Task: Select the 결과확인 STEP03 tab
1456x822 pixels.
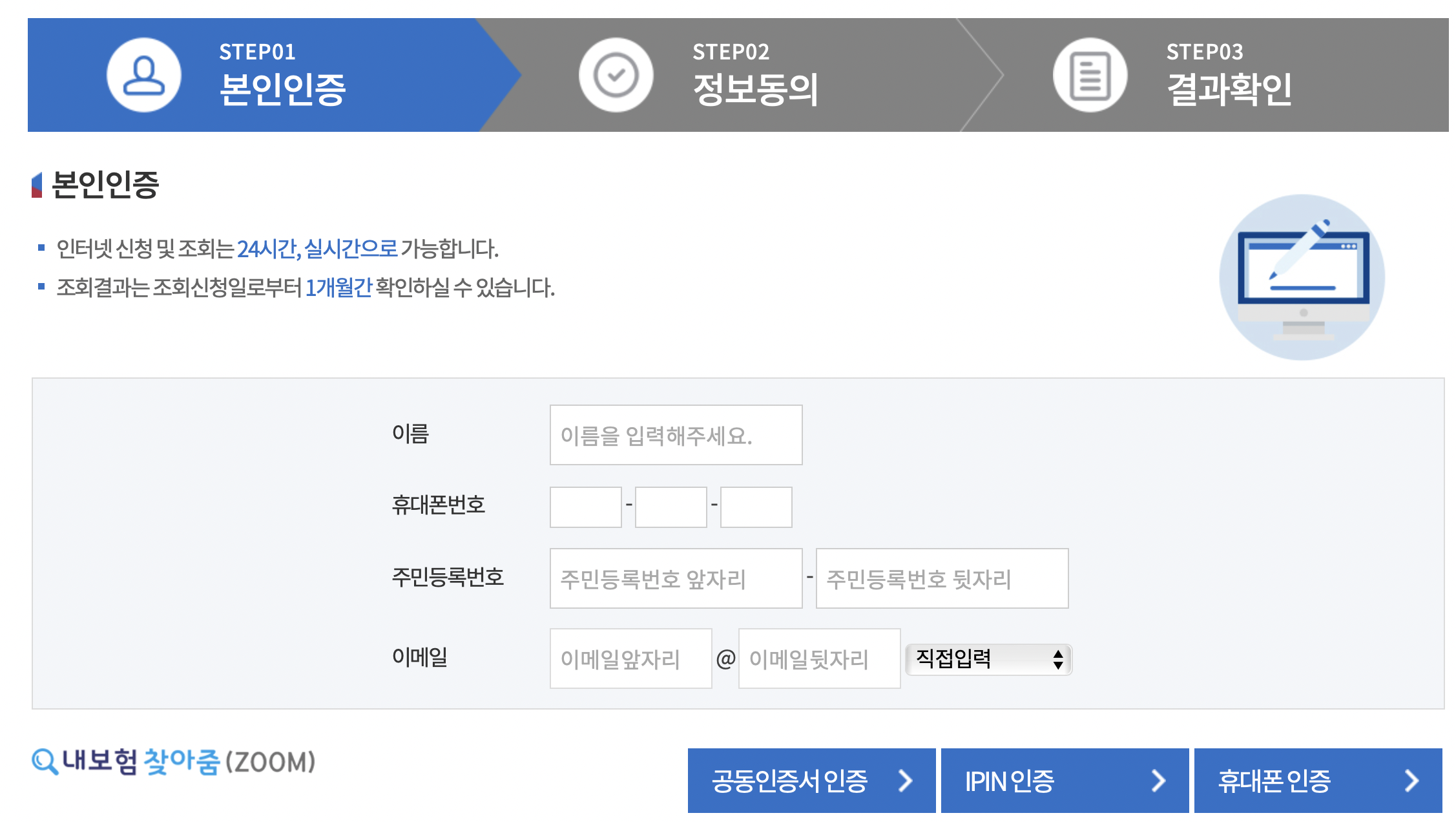Action: tap(1229, 89)
